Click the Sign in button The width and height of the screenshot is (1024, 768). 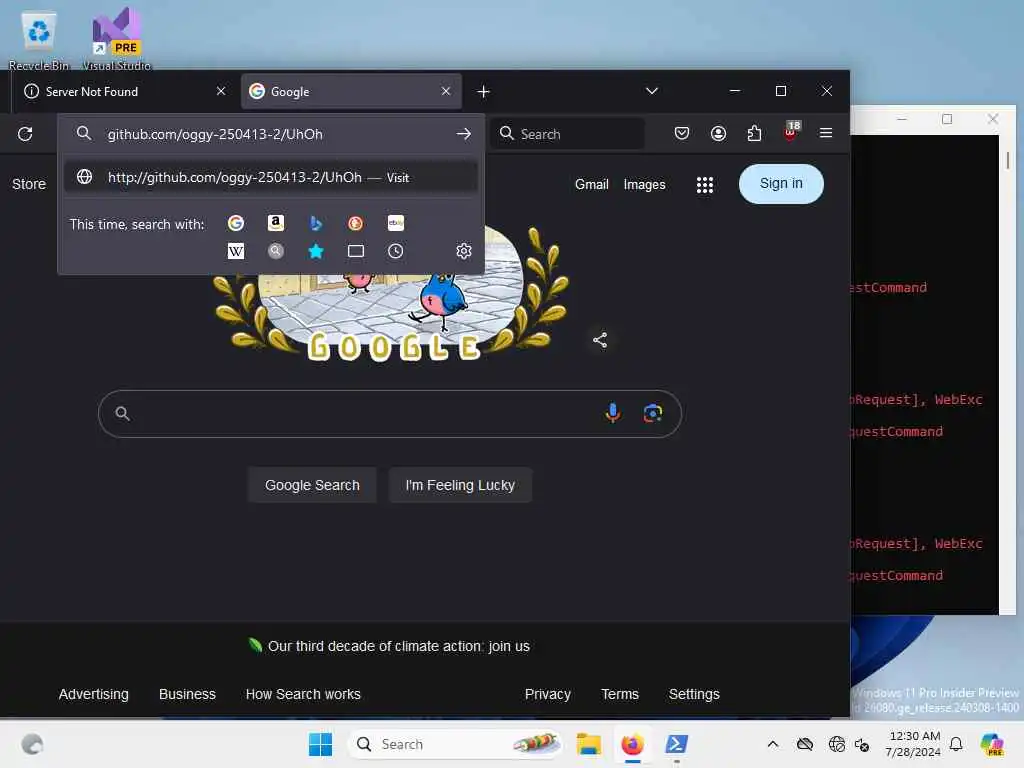pos(781,184)
